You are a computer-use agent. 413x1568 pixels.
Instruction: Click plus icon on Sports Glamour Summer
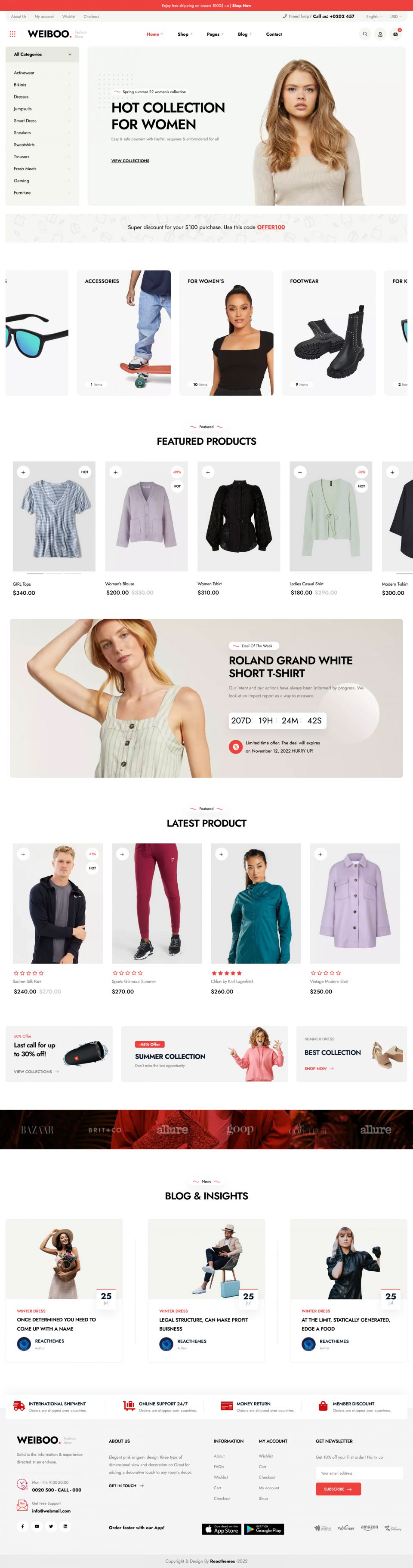point(122,854)
